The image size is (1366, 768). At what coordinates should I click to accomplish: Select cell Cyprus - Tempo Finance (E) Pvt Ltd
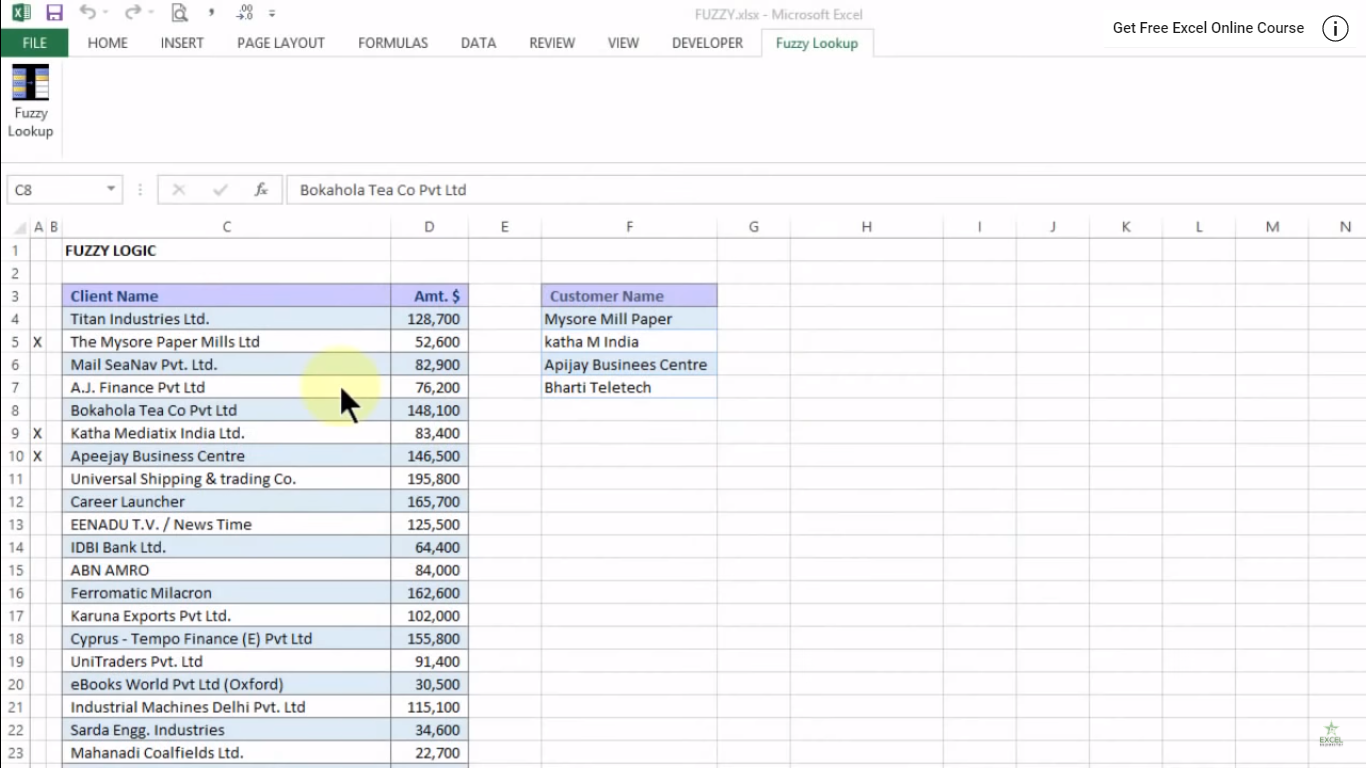(227, 639)
